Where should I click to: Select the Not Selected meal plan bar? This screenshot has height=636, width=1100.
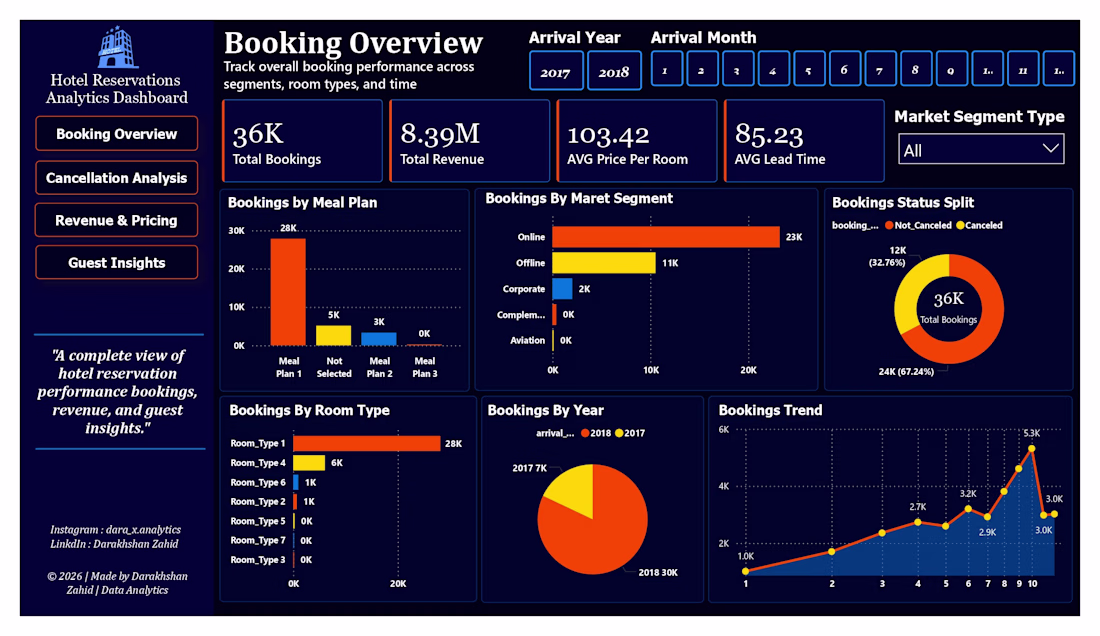[334, 336]
